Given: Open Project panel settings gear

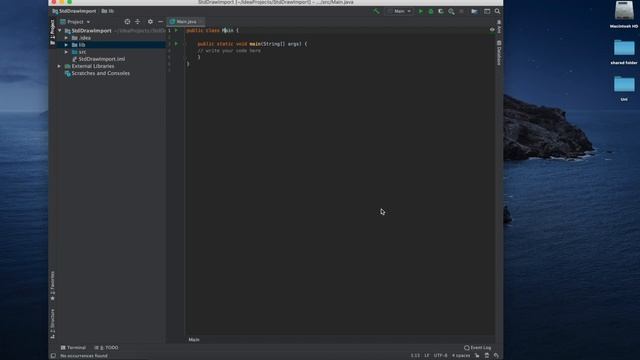Looking at the screenshot, I should (x=150, y=22).
